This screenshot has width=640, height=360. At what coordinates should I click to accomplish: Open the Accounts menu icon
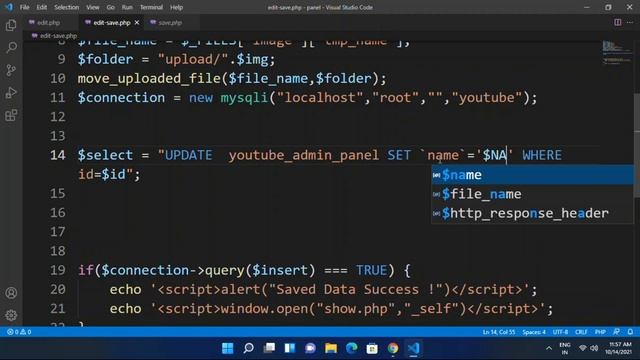pyautogui.click(x=11, y=293)
